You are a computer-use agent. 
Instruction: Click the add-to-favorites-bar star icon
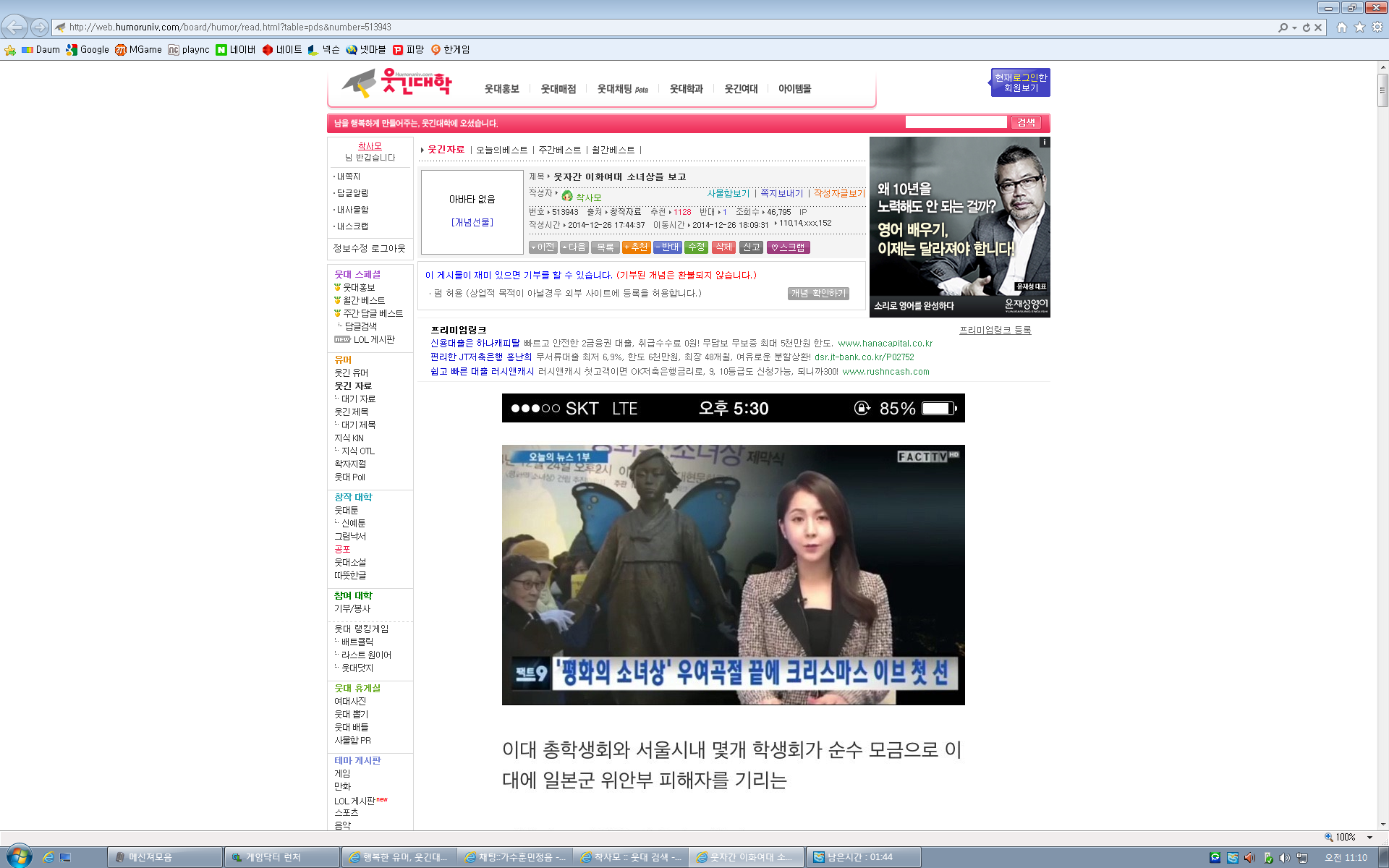[x=10, y=50]
